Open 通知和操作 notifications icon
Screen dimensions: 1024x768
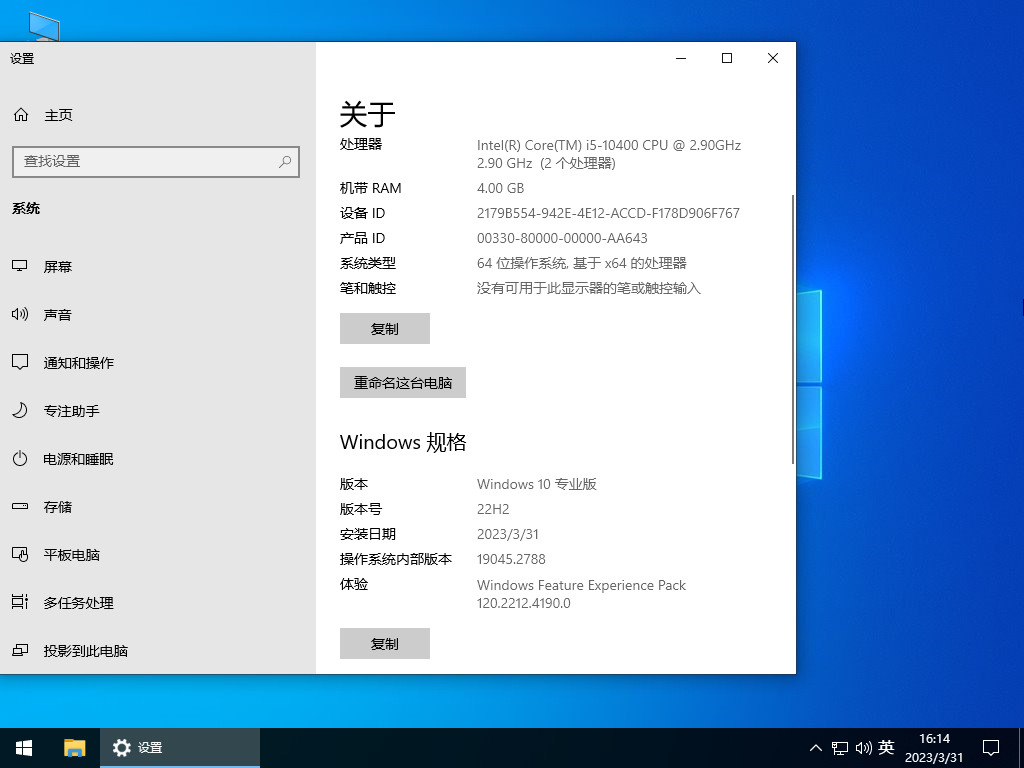tap(20, 363)
